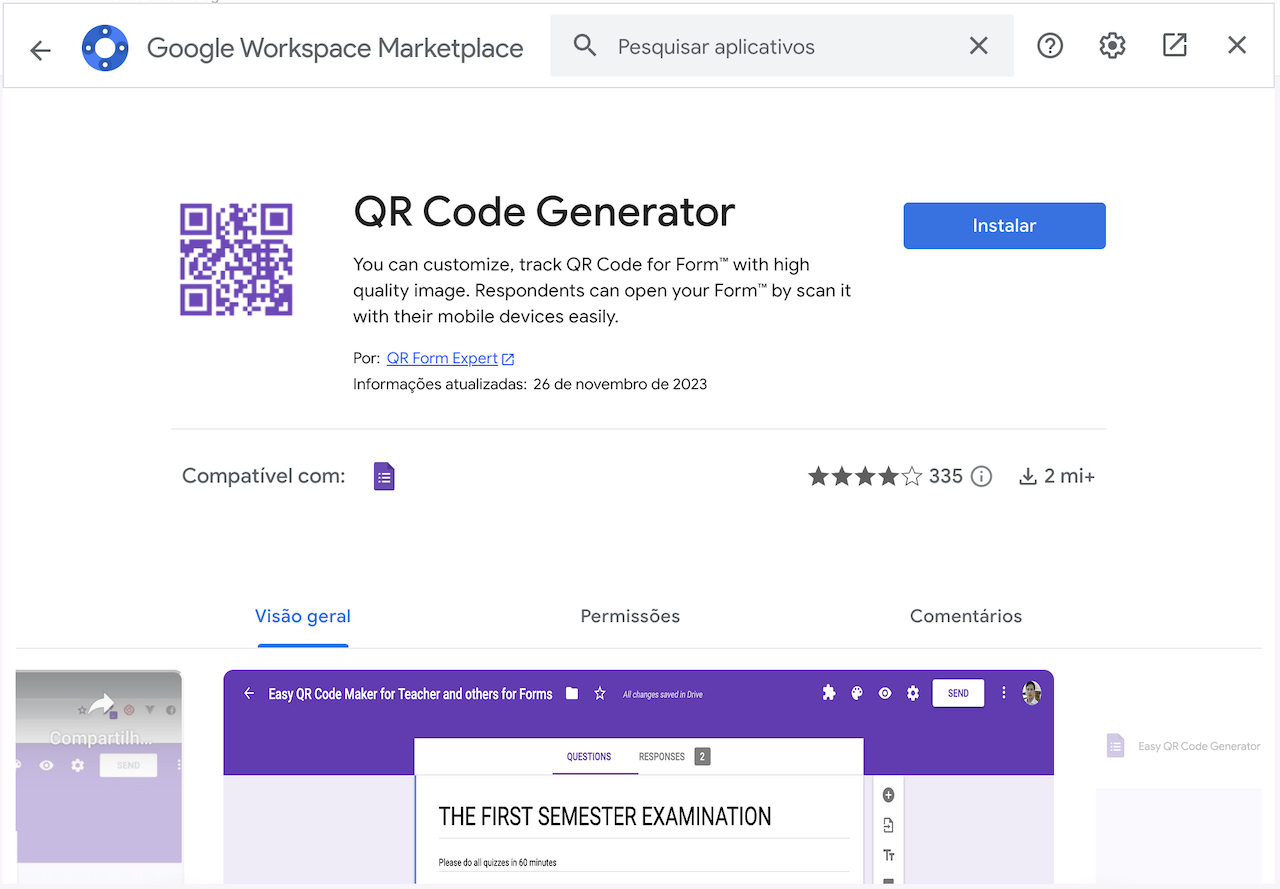Click the search magnifier icon

point(585,46)
